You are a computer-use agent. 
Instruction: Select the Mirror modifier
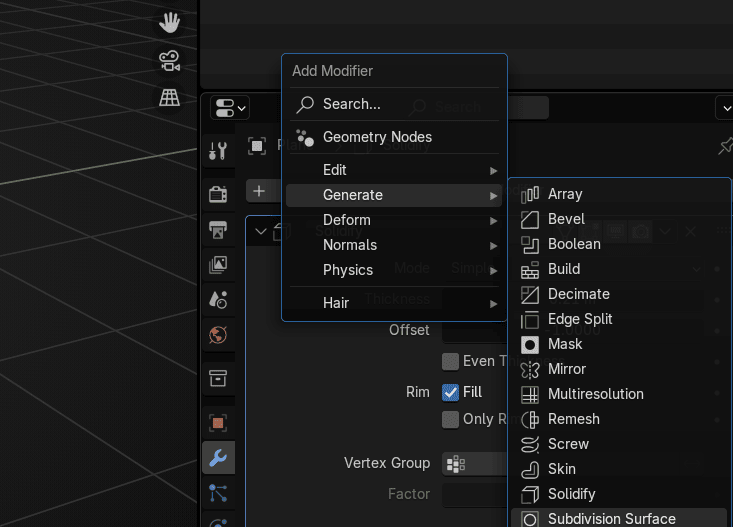coord(566,369)
